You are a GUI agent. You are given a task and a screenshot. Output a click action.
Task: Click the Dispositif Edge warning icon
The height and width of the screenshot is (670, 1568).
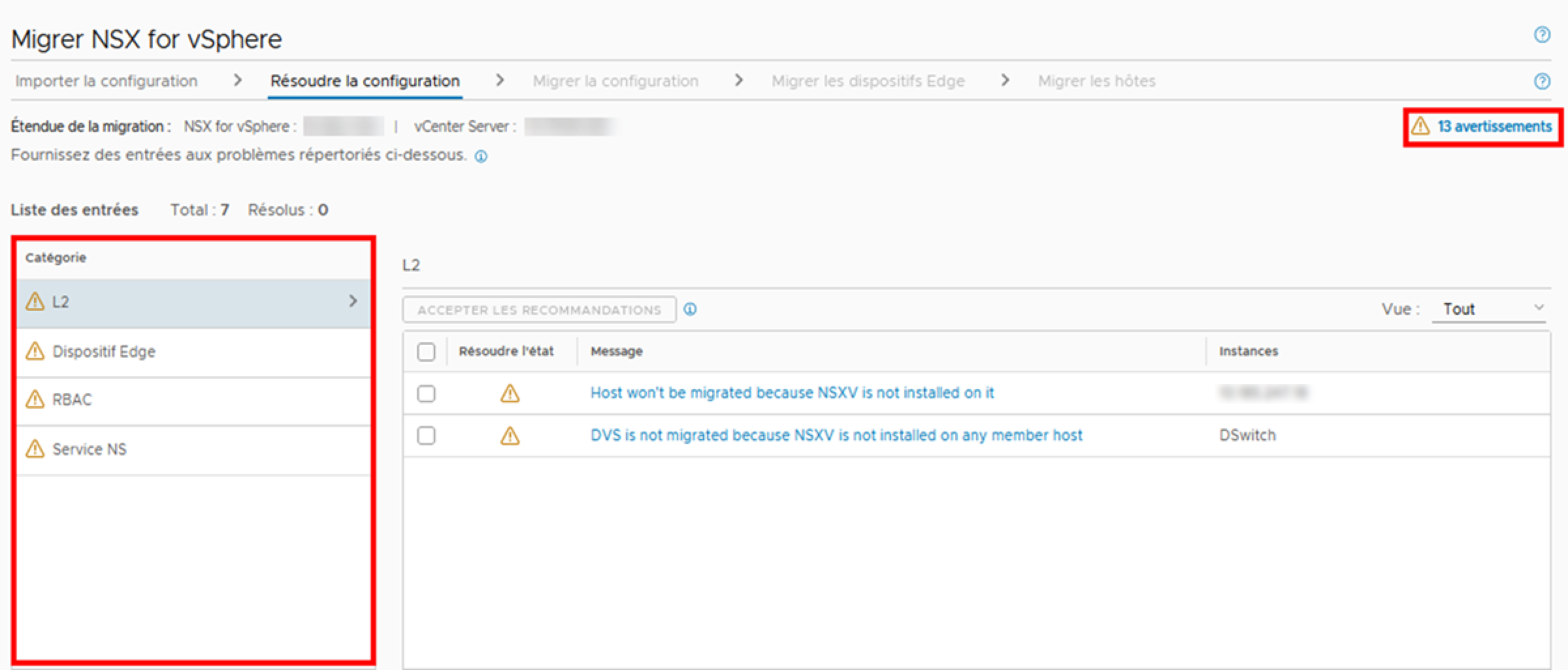click(35, 351)
